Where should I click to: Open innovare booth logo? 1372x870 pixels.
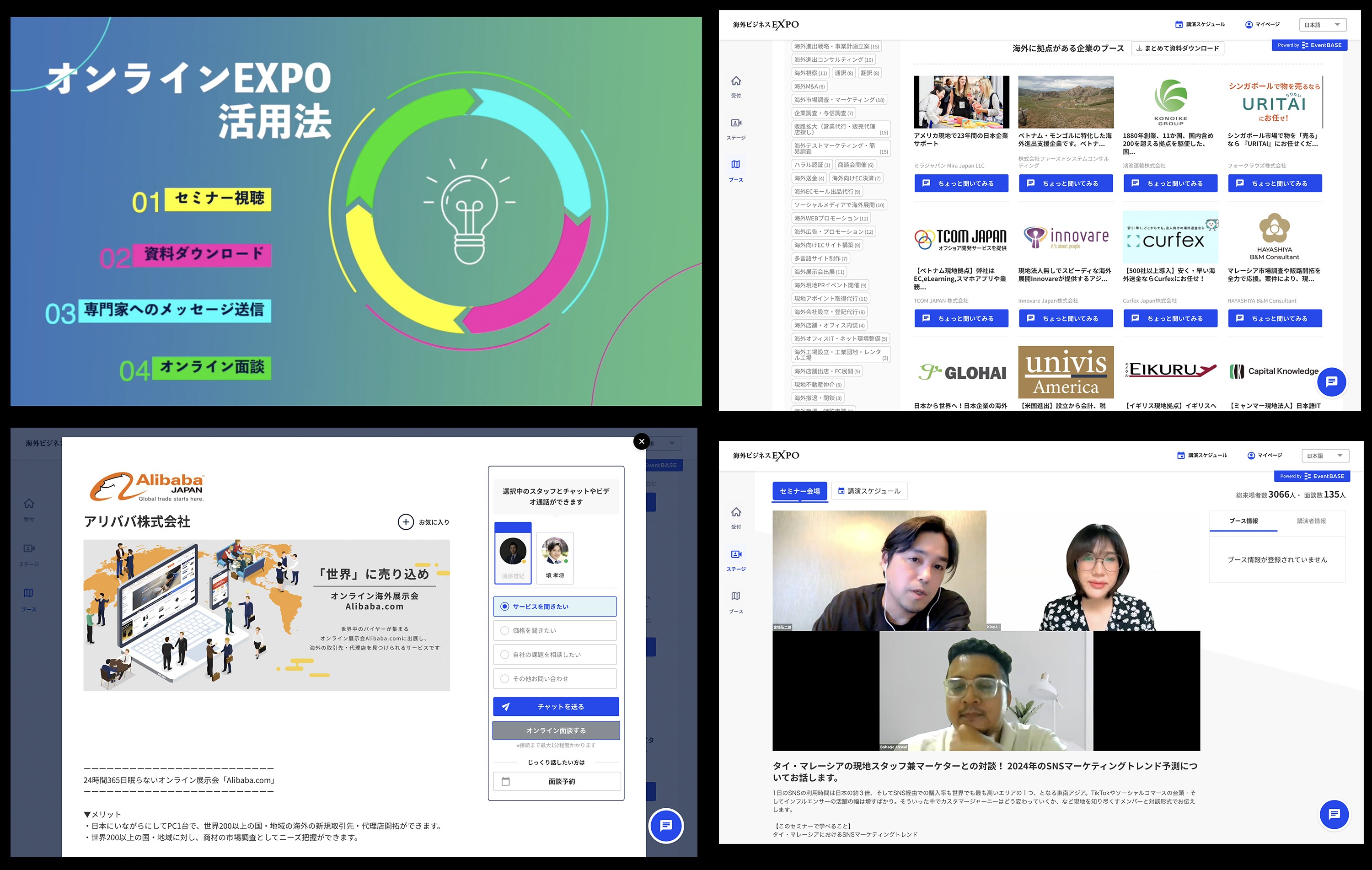pyautogui.click(x=1066, y=237)
